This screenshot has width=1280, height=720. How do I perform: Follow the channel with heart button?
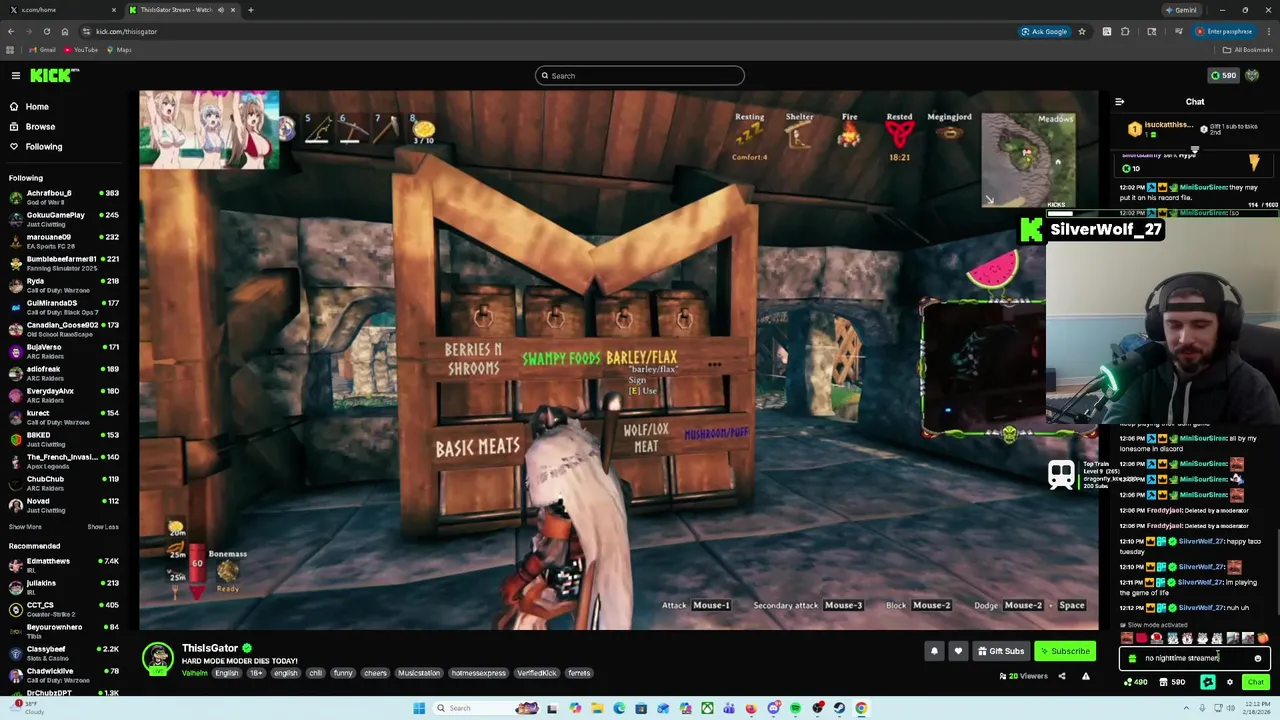tap(958, 651)
